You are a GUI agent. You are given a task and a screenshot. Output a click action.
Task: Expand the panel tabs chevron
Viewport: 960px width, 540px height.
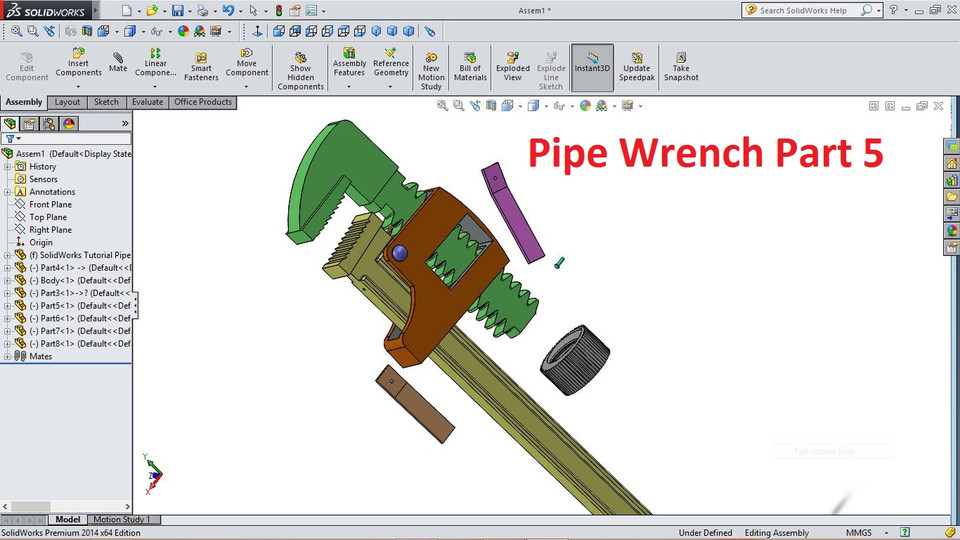[x=125, y=124]
